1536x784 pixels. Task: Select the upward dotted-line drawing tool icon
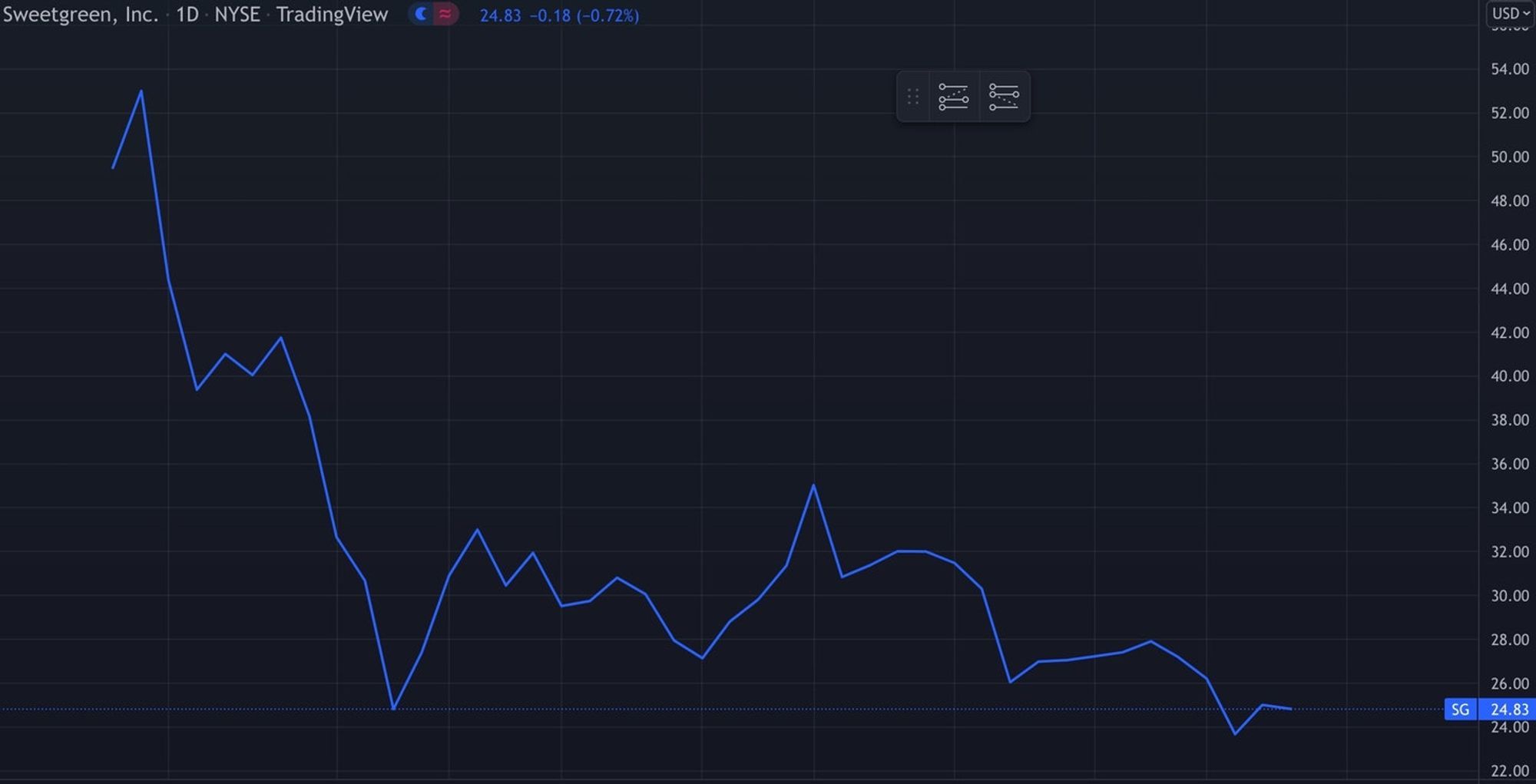pyautogui.click(x=953, y=97)
